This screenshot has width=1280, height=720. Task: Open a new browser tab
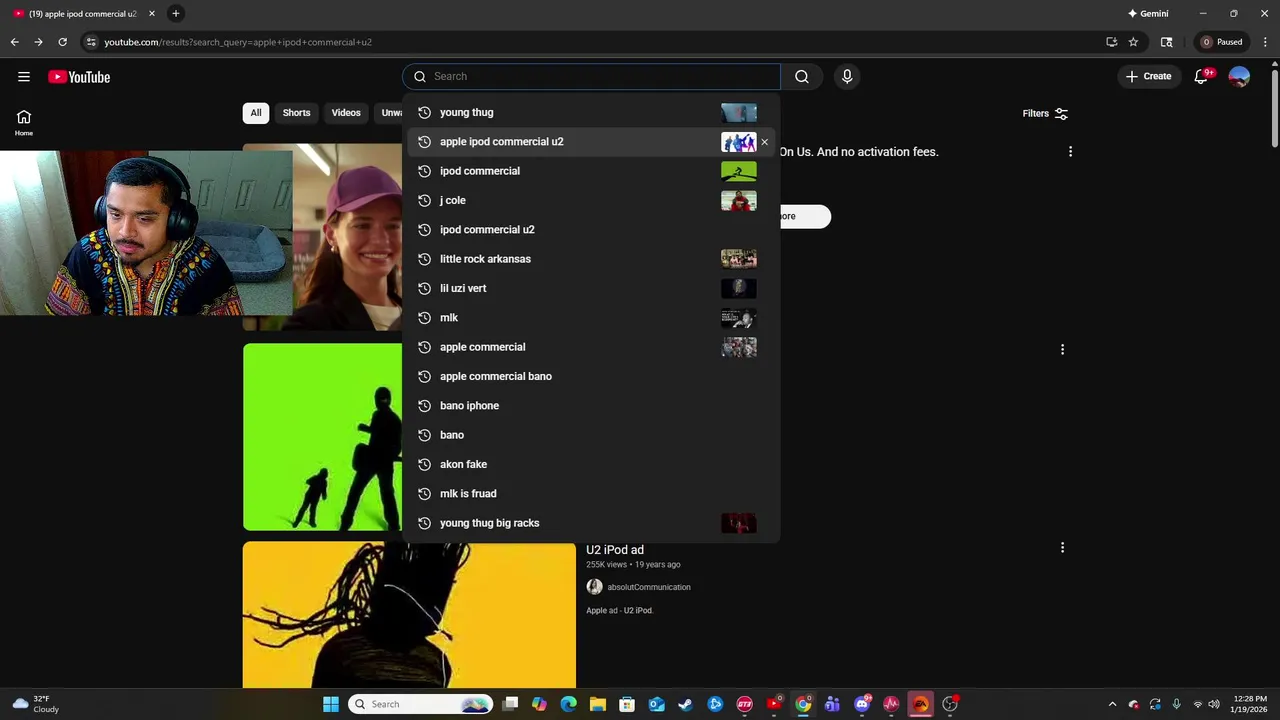[x=176, y=14]
